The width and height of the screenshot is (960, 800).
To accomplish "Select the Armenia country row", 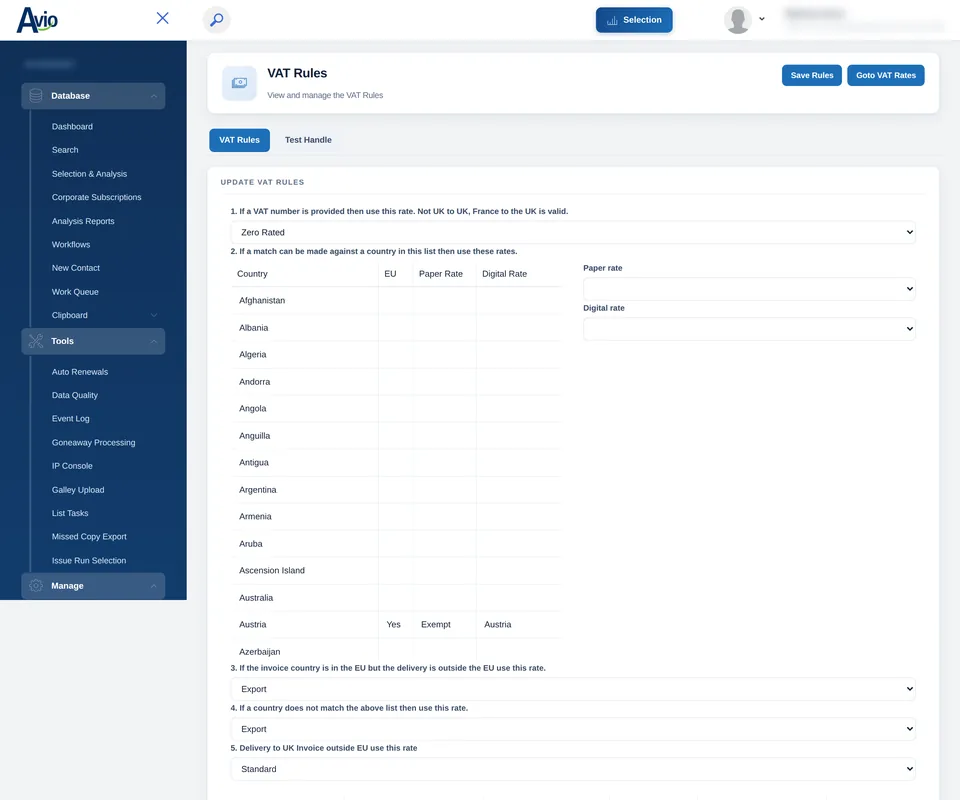I will [396, 517].
